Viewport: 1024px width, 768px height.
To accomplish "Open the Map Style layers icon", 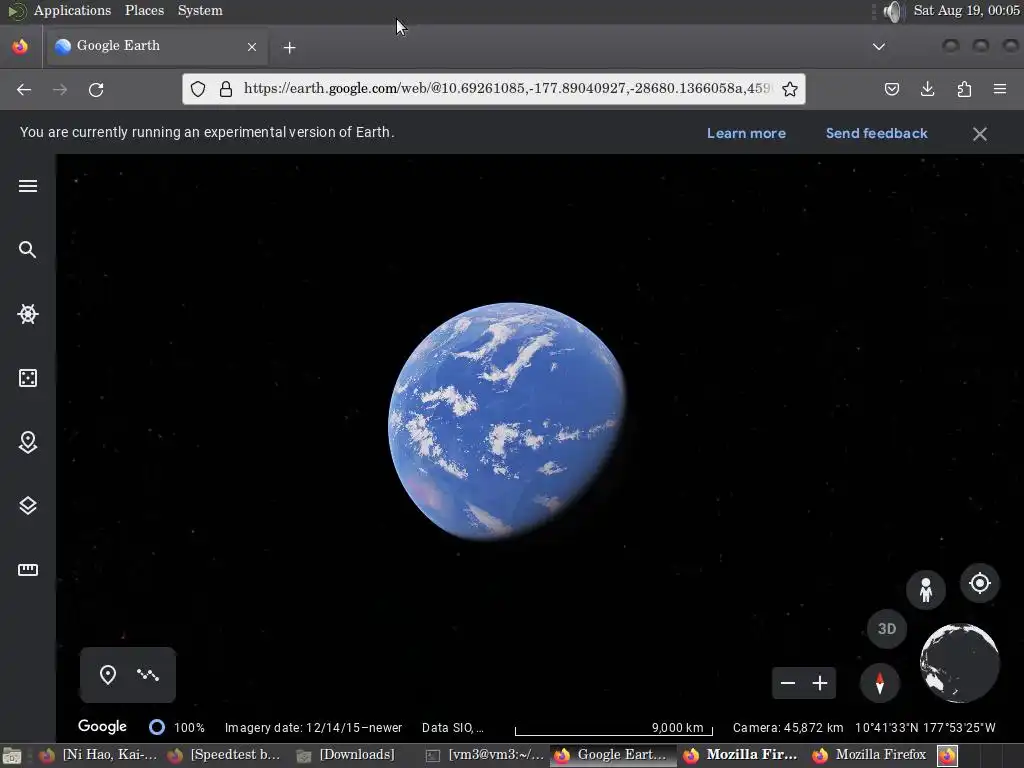I will click(x=27, y=506).
